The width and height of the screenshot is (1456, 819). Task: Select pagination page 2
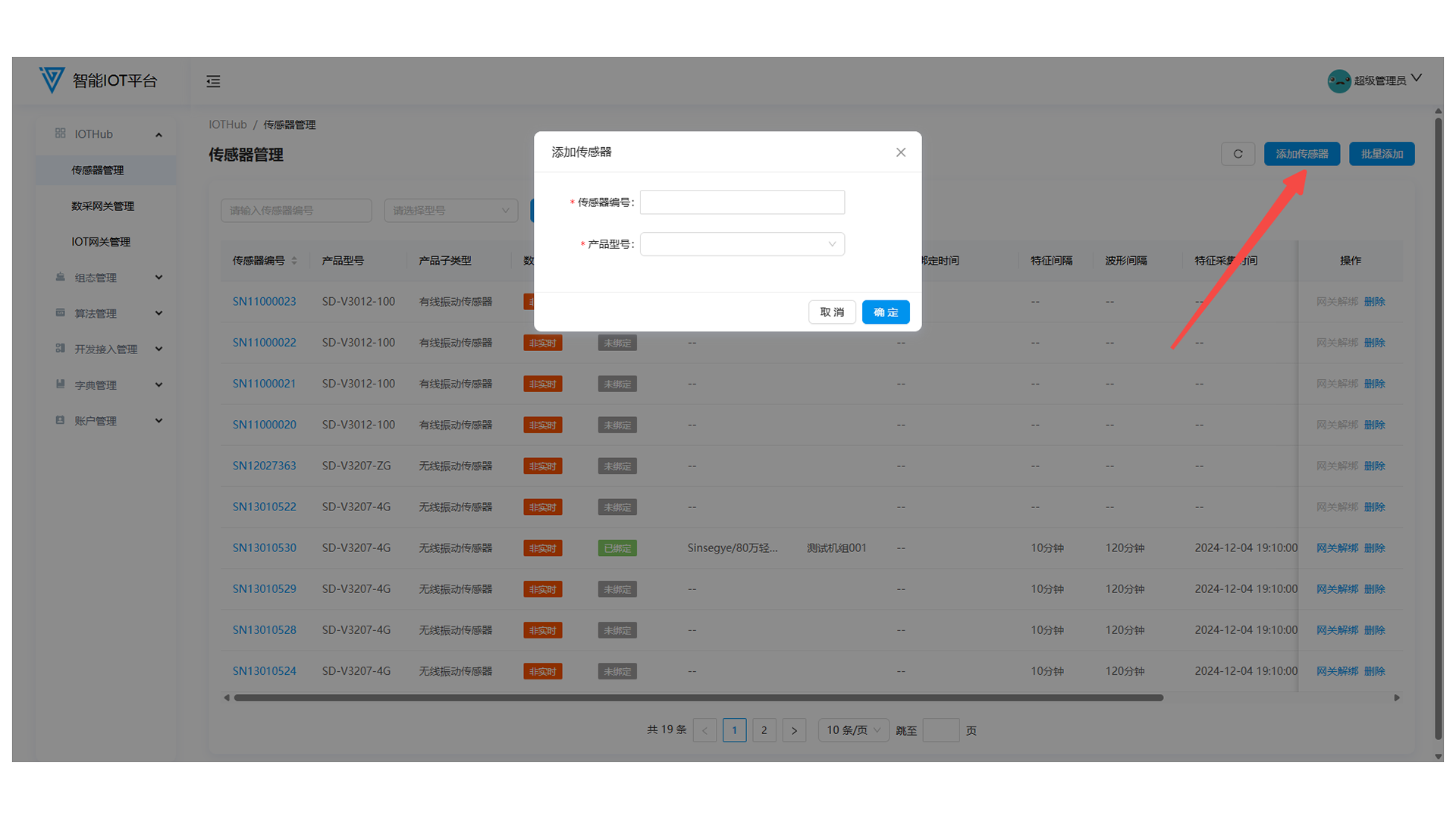(x=764, y=730)
